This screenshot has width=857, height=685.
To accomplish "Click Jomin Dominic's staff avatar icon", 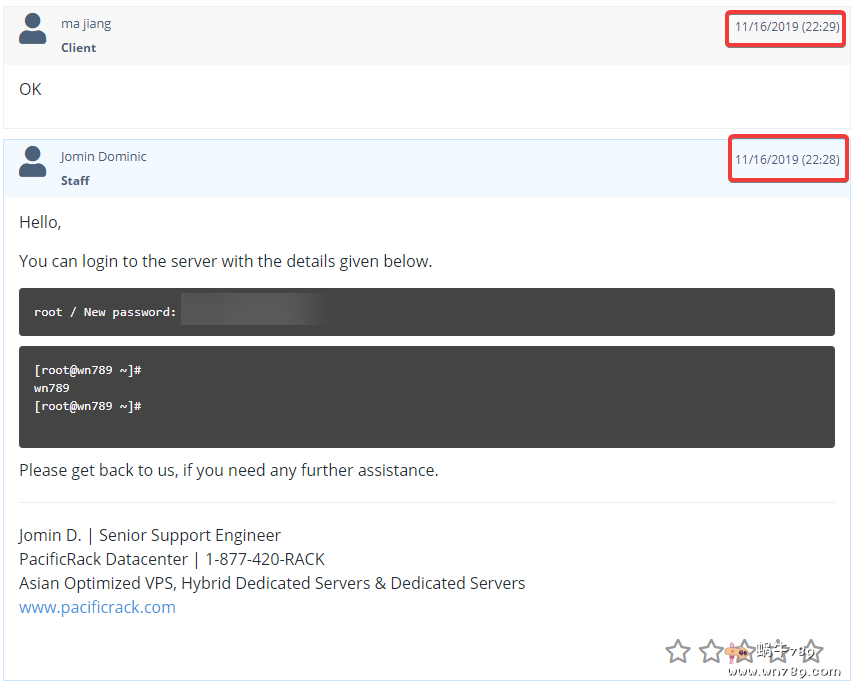I will tap(33, 161).
